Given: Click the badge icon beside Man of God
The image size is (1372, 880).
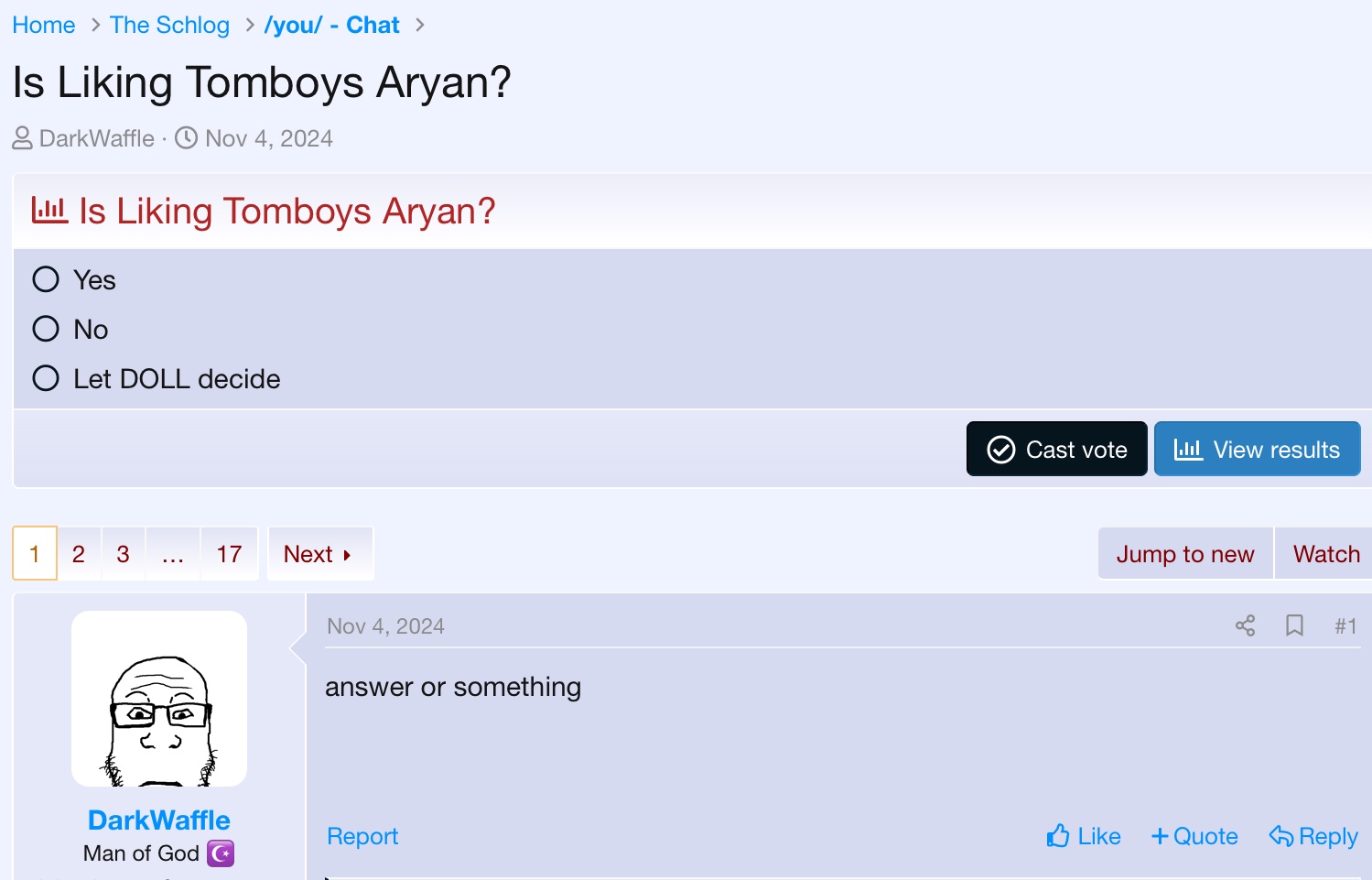Looking at the screenshot, I should pyautogui.click(x=221, y=853).
